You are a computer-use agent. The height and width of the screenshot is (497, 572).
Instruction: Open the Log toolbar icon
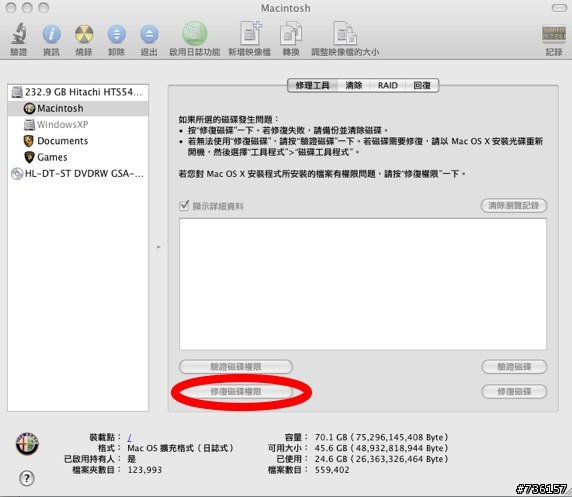(554, 34)
